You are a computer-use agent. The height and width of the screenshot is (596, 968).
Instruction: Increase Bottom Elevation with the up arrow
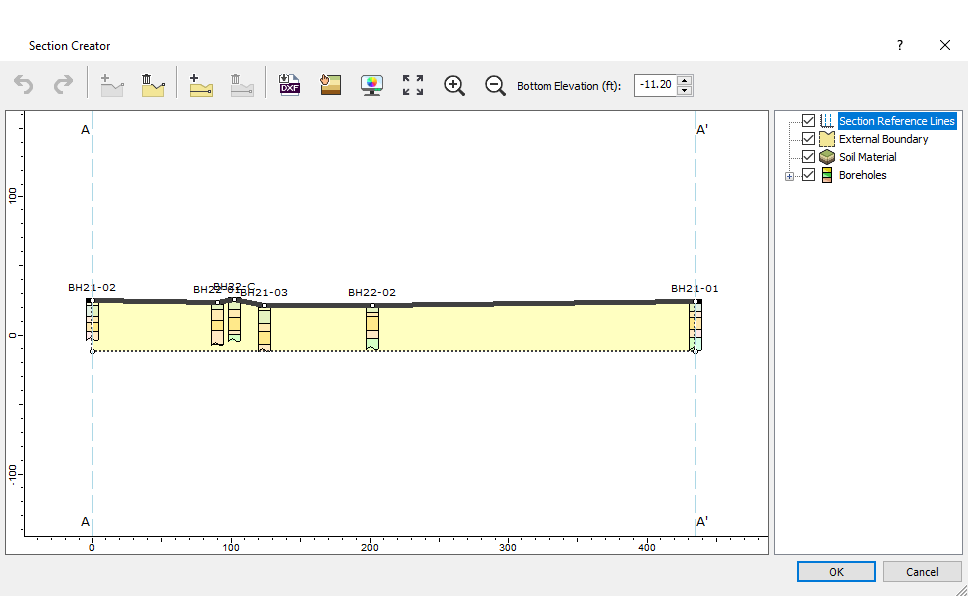(x=687, y=80)
